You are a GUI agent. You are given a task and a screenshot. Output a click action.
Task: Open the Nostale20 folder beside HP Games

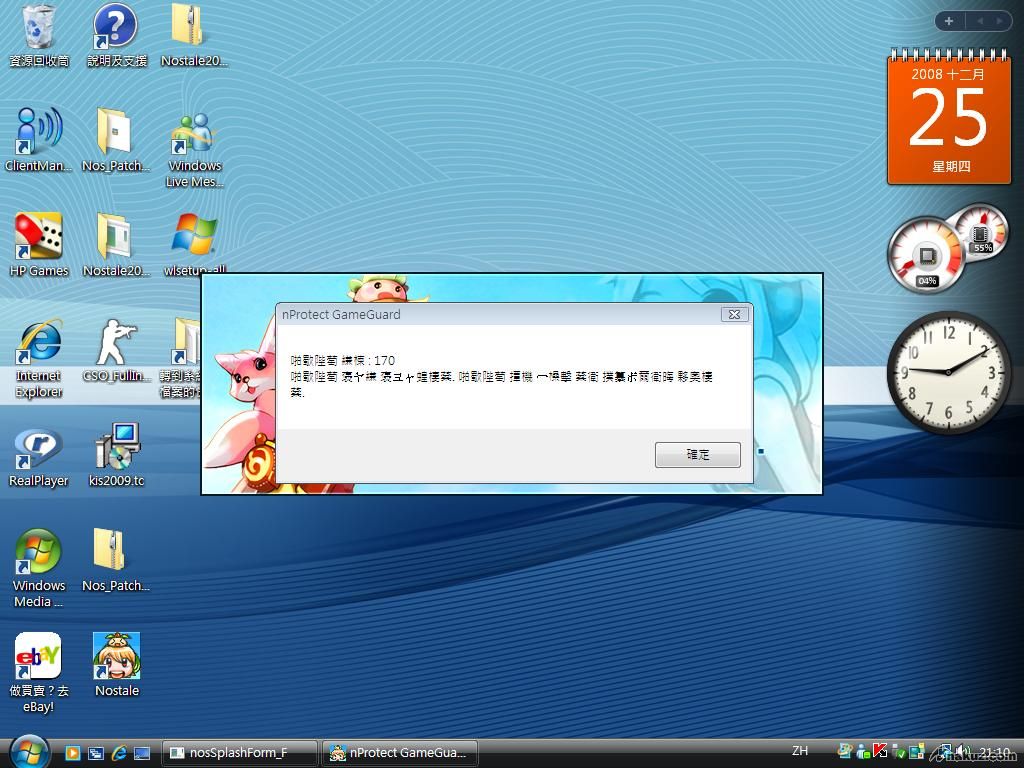[x=115, y=245]
